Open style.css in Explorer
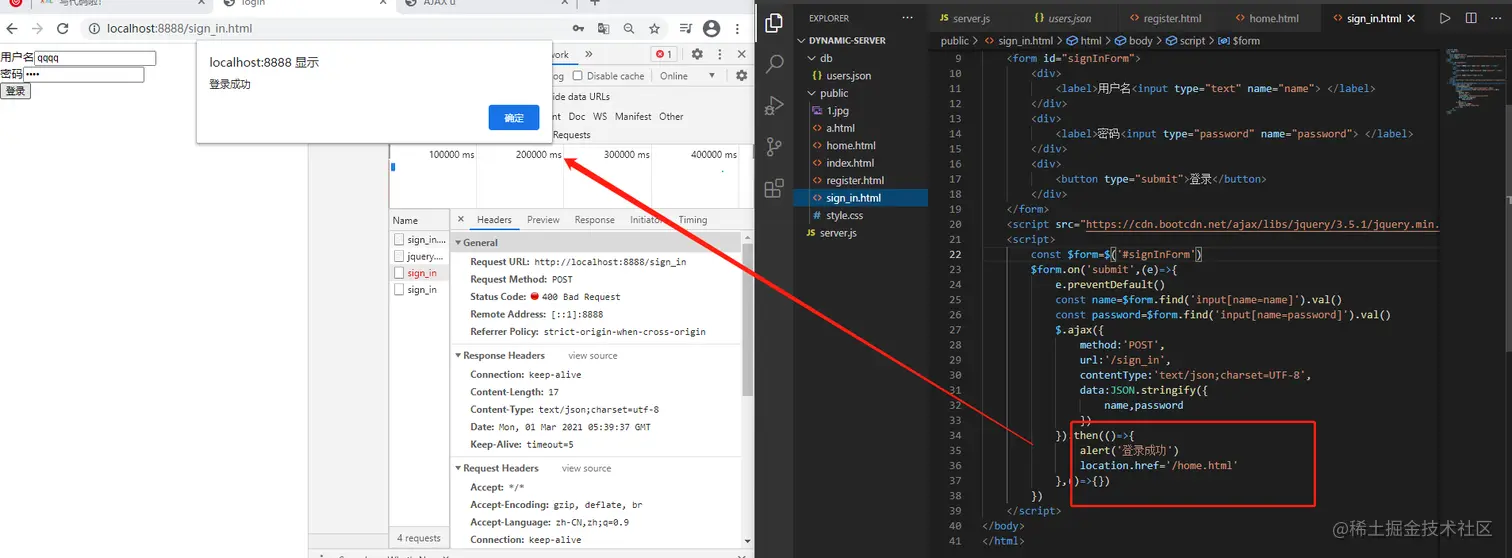Image resolution: width=1512 pixels, height=558 pixels. point(844,215)
